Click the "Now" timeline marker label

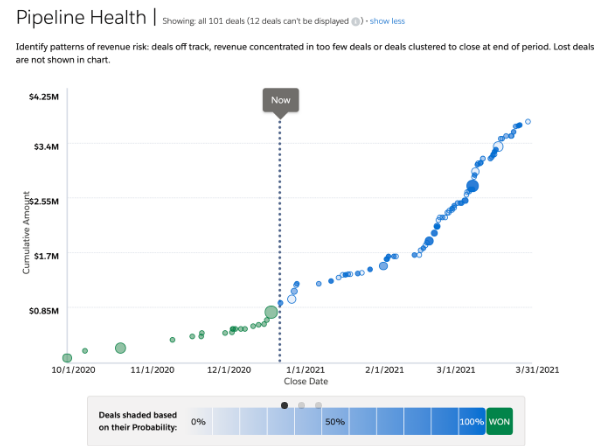click(x=280, y=100)
